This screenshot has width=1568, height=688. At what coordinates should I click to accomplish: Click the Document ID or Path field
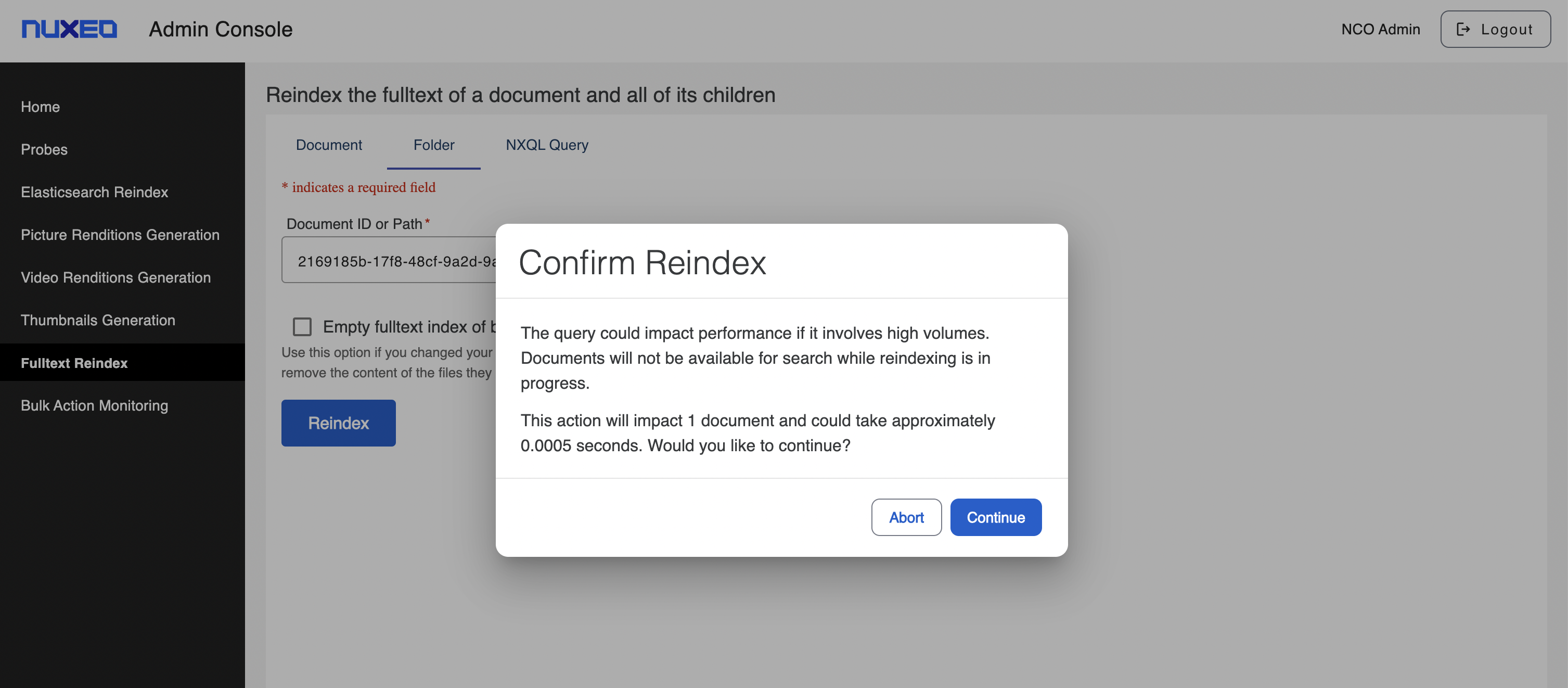click(x=390, y=261)
